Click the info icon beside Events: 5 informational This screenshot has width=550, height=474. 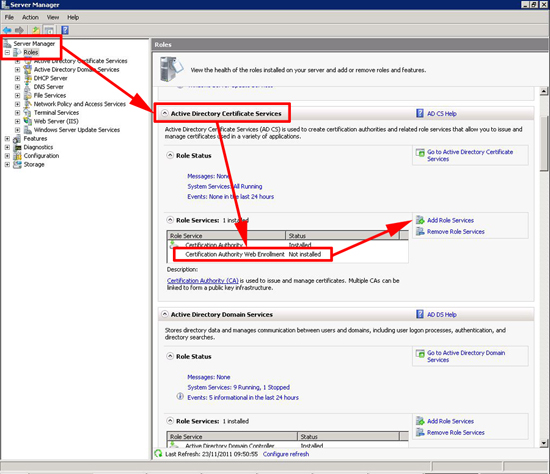(180, 396)
